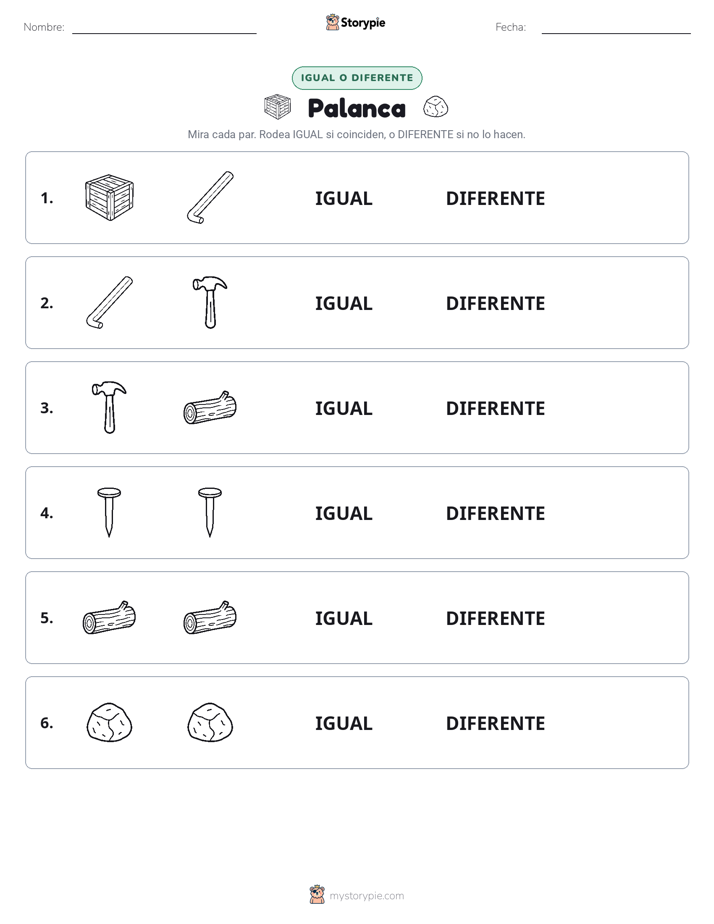Choose DIFERENTE for row 2
The height and width of the screenshot is (924, 714).
tap(495, 303)
